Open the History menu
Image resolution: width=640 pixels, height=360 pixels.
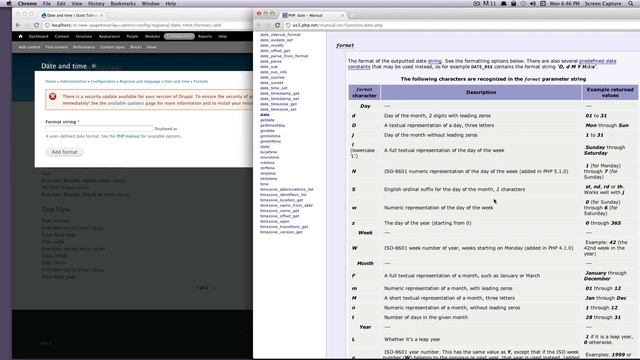(96, 4)
